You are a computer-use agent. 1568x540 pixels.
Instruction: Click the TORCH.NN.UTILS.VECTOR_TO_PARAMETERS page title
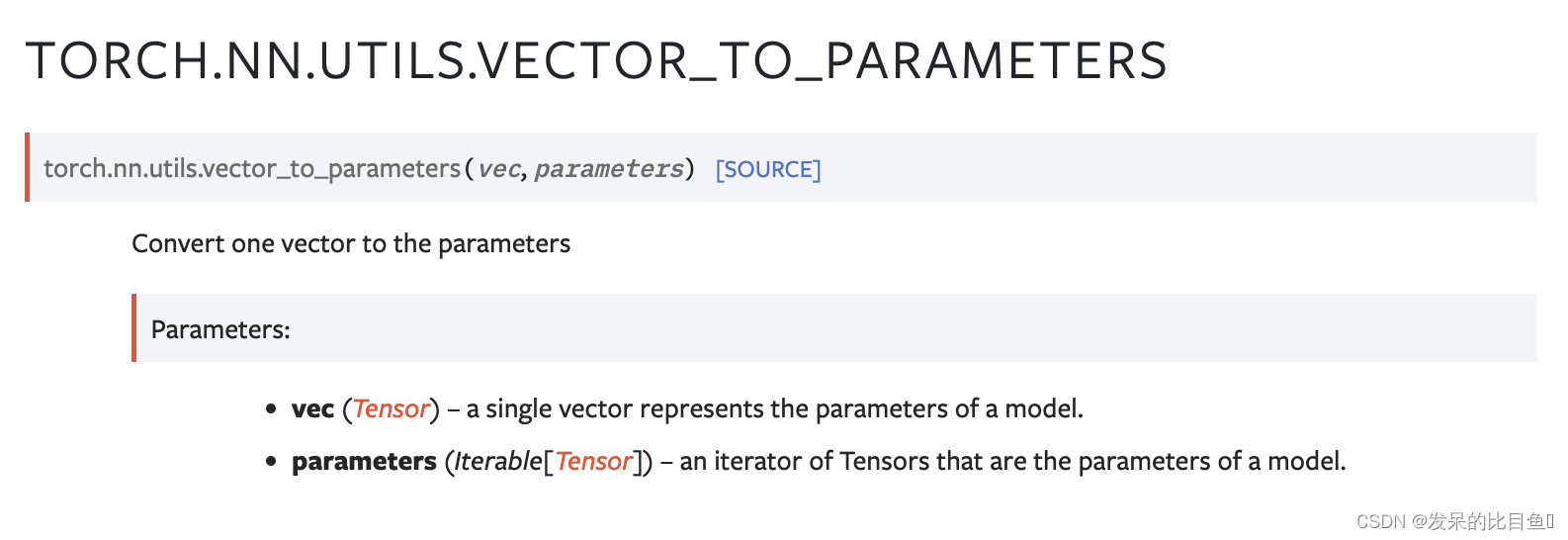point(596,60)
